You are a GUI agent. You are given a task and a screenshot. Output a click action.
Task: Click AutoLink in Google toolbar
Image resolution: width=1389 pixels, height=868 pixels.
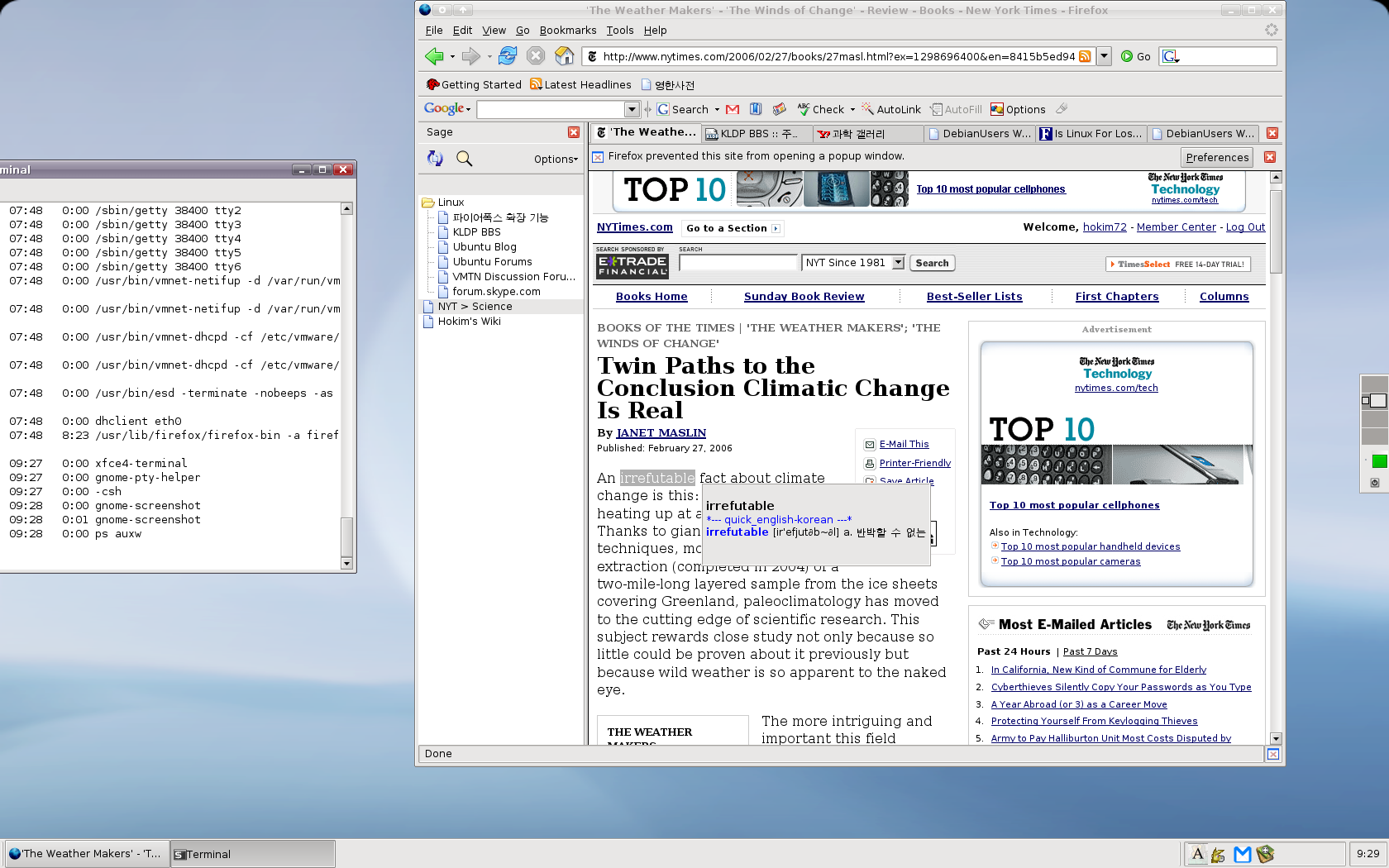[891, 109]
